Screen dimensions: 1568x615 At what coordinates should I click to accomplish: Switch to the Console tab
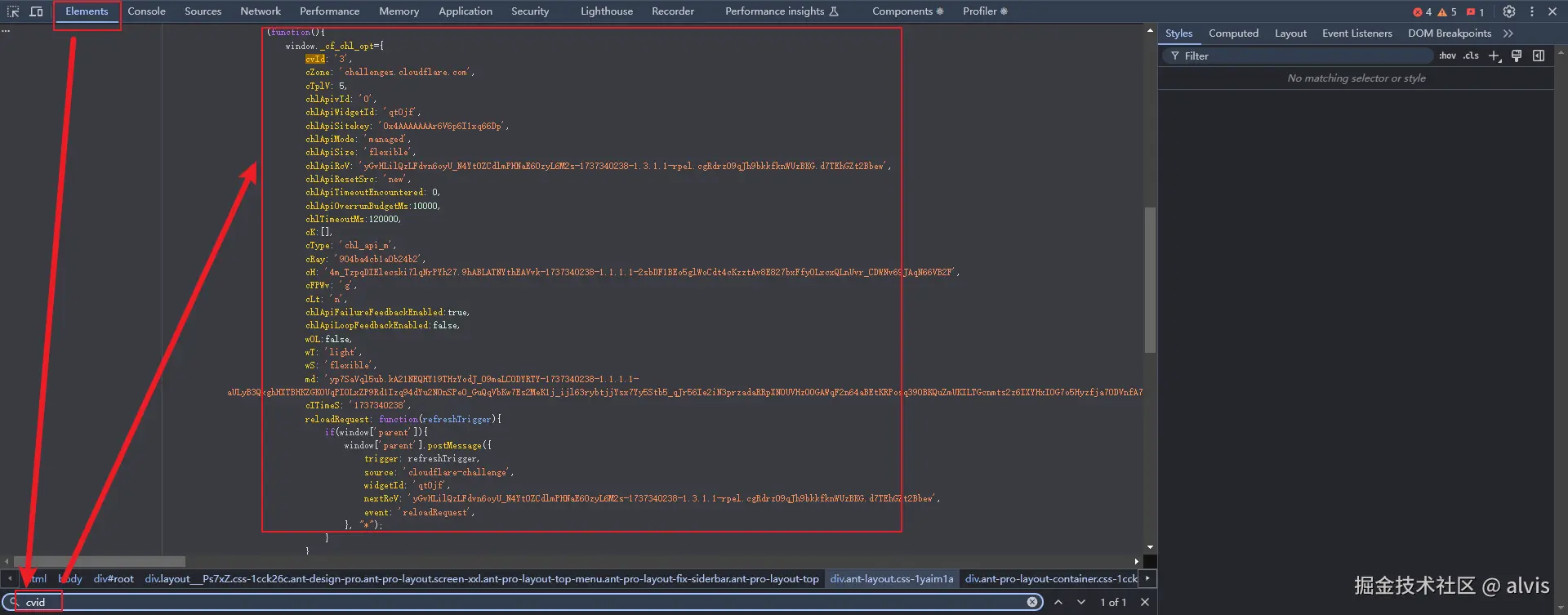tap(147, 11)
